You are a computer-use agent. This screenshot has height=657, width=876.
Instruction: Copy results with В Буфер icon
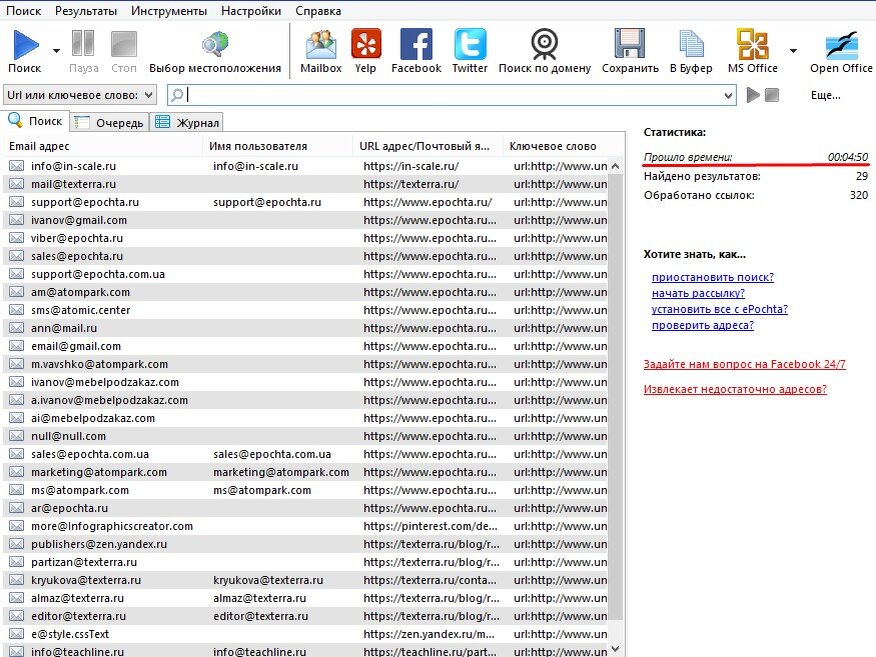pyautogui.click(x=691, y=44)
